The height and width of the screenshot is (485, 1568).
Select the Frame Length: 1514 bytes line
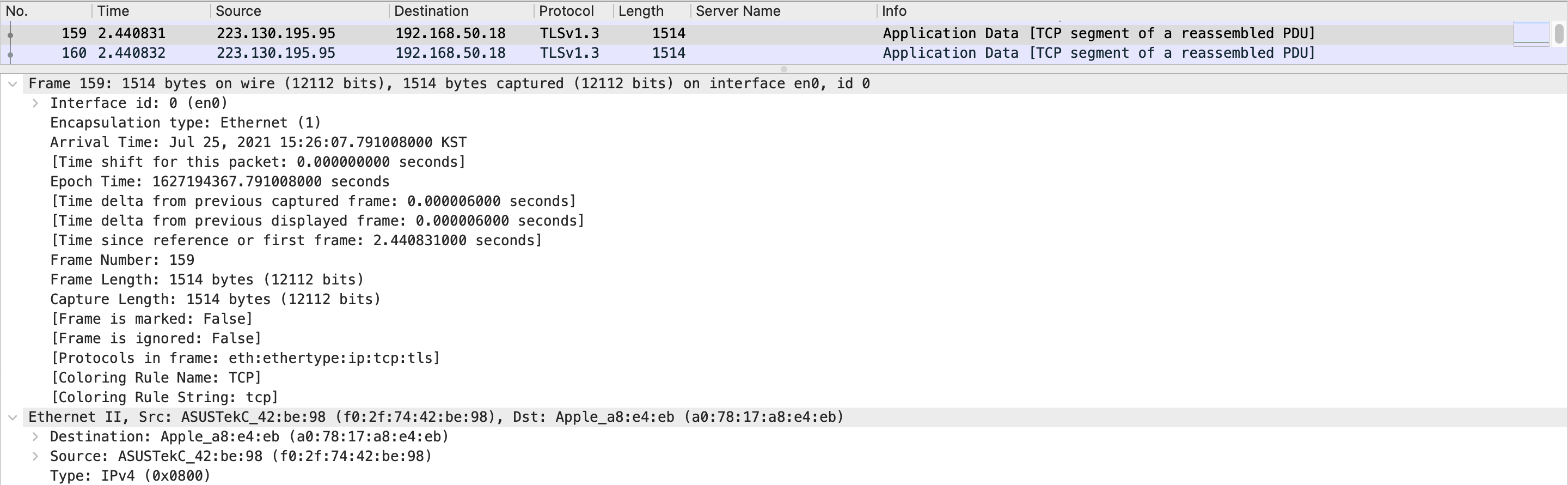pos(207,280)
